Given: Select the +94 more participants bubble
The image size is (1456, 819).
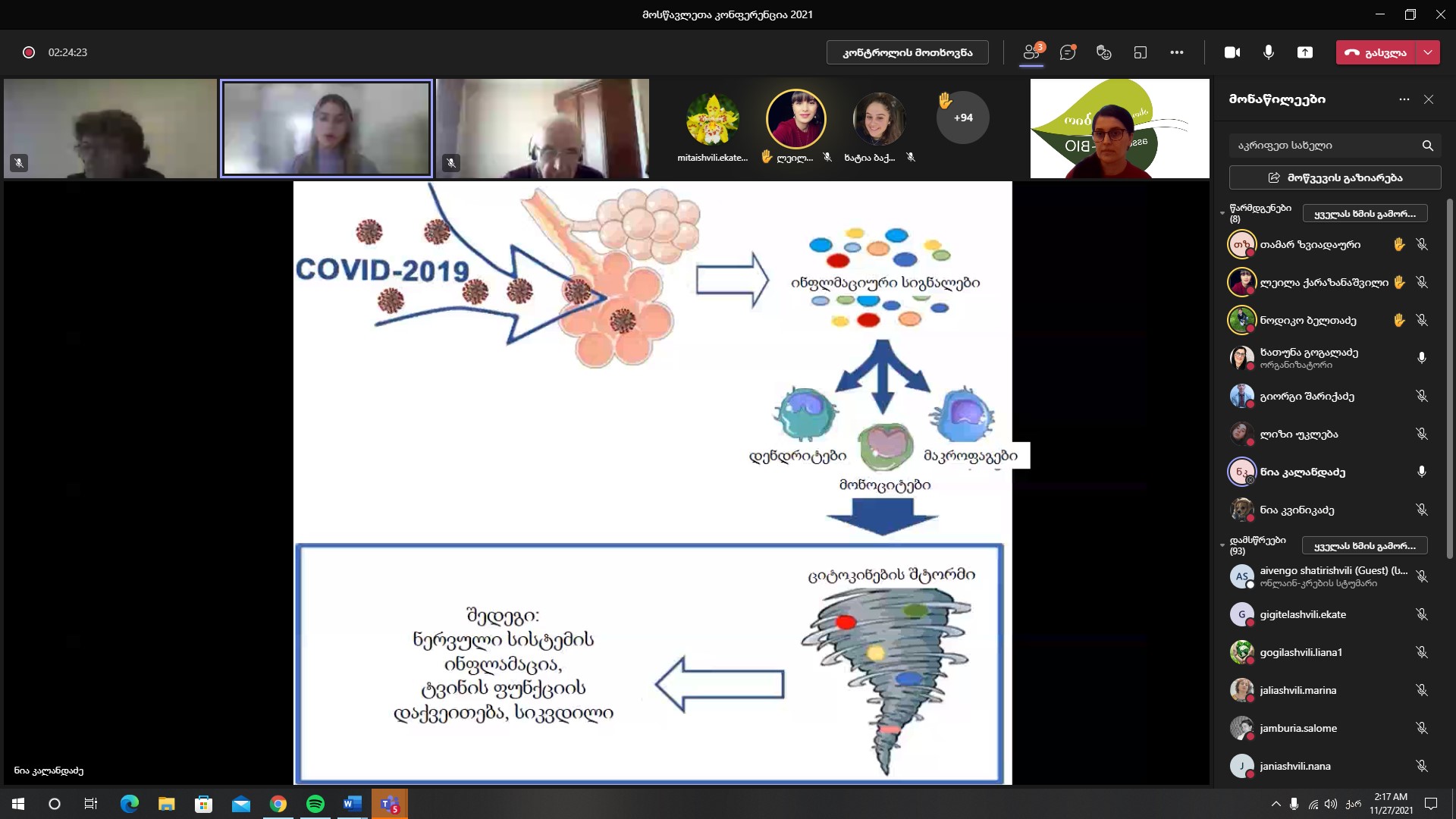Looking at the screenshot, I should [x=963, y=118].
